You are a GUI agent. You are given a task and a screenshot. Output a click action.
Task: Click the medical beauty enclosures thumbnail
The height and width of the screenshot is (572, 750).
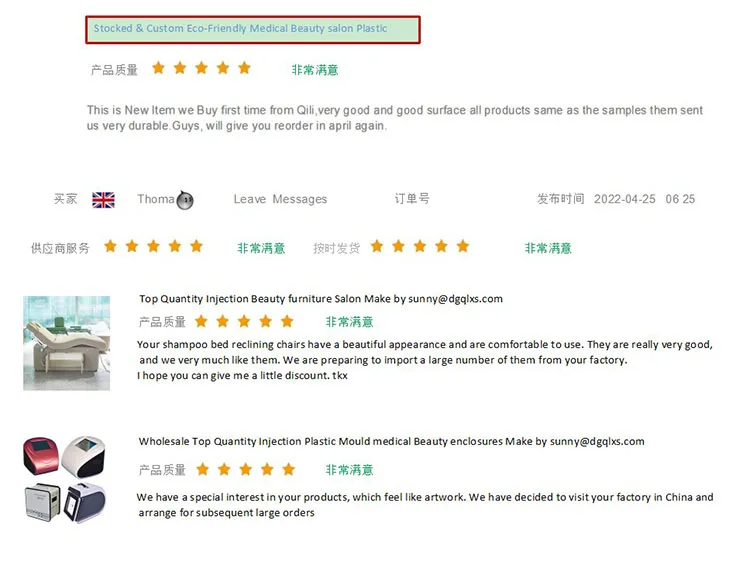click(x=65, y=478)
